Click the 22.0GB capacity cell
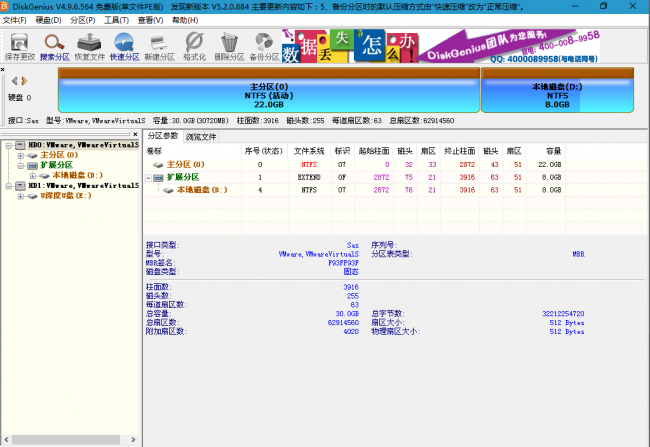The height and width of the screenshot is (447, 650). tap(550, 165)
